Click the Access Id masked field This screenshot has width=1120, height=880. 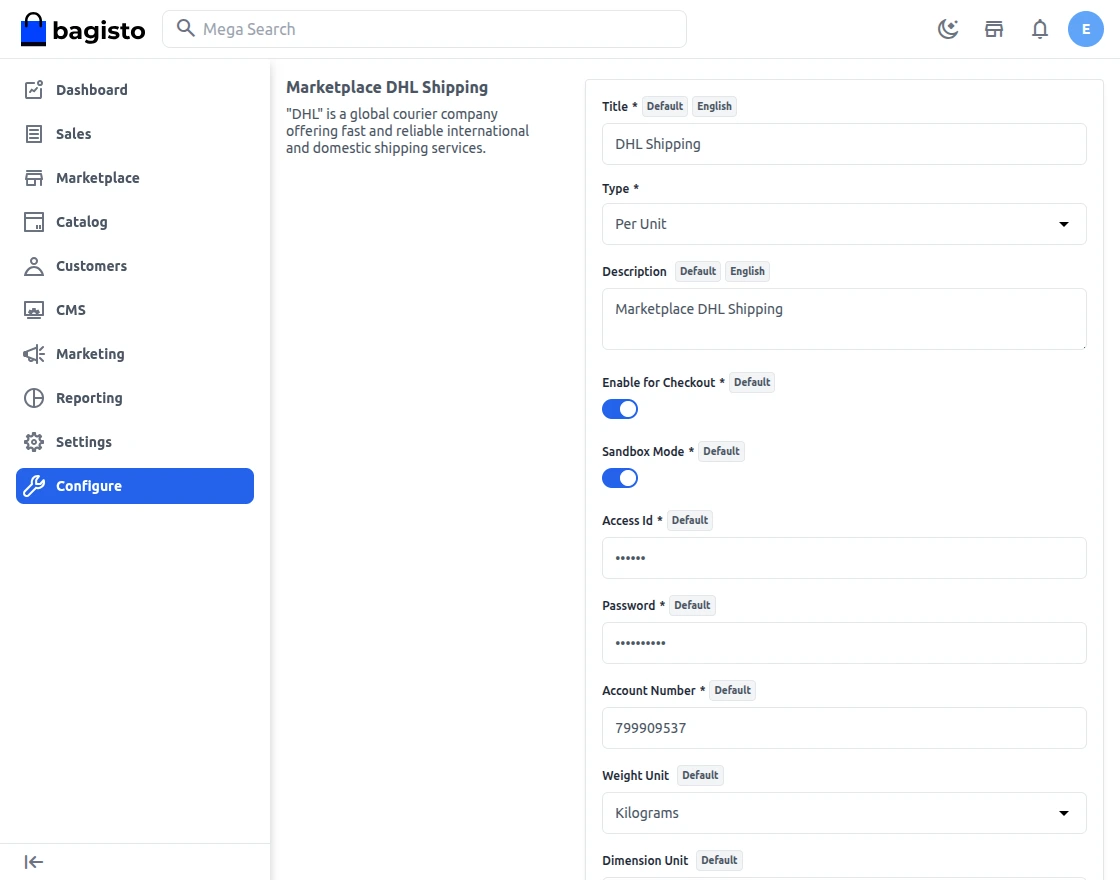click(x=844, y=558)
